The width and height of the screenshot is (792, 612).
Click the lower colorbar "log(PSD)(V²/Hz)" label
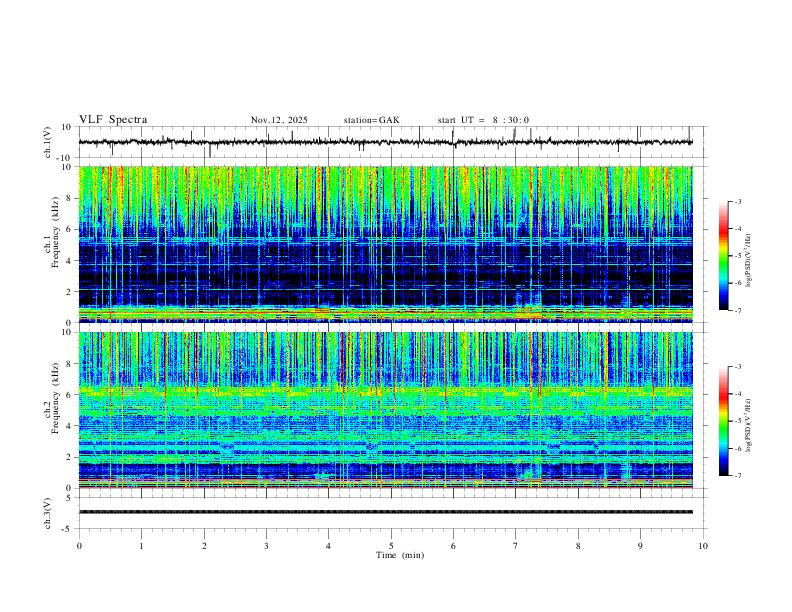tap(748, 426)
